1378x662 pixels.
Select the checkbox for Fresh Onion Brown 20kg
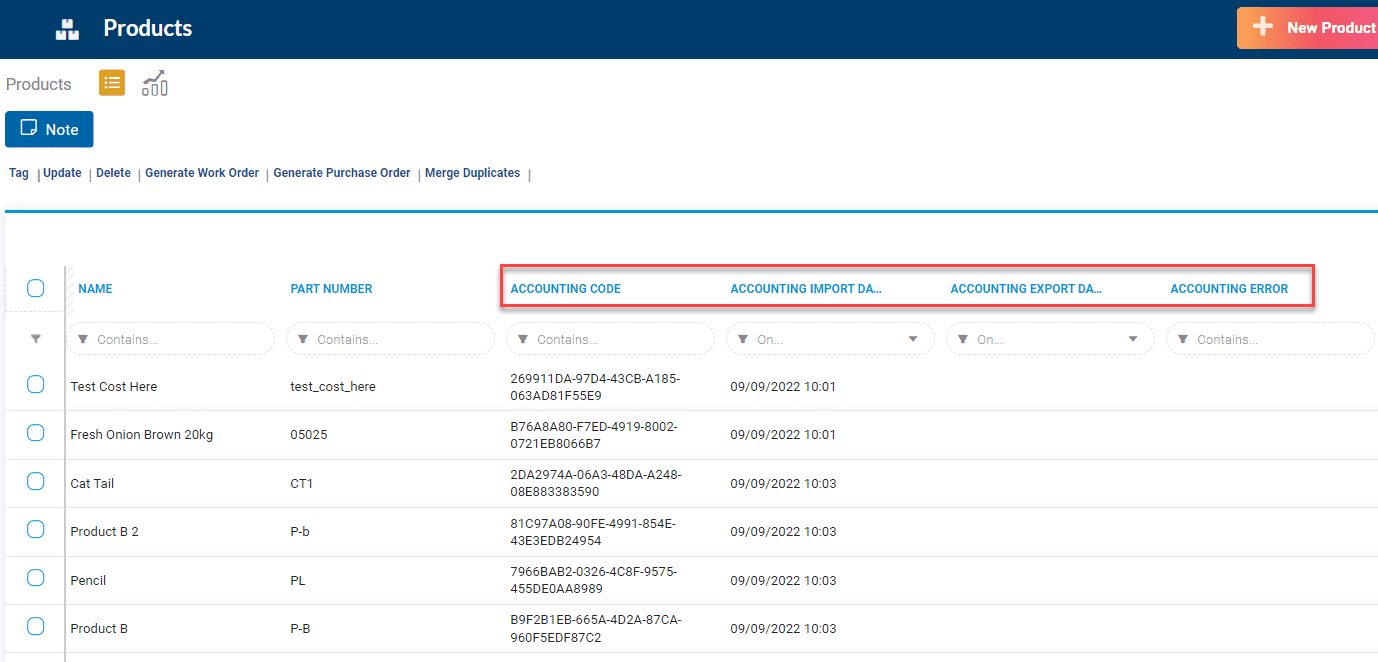point(35,432)
